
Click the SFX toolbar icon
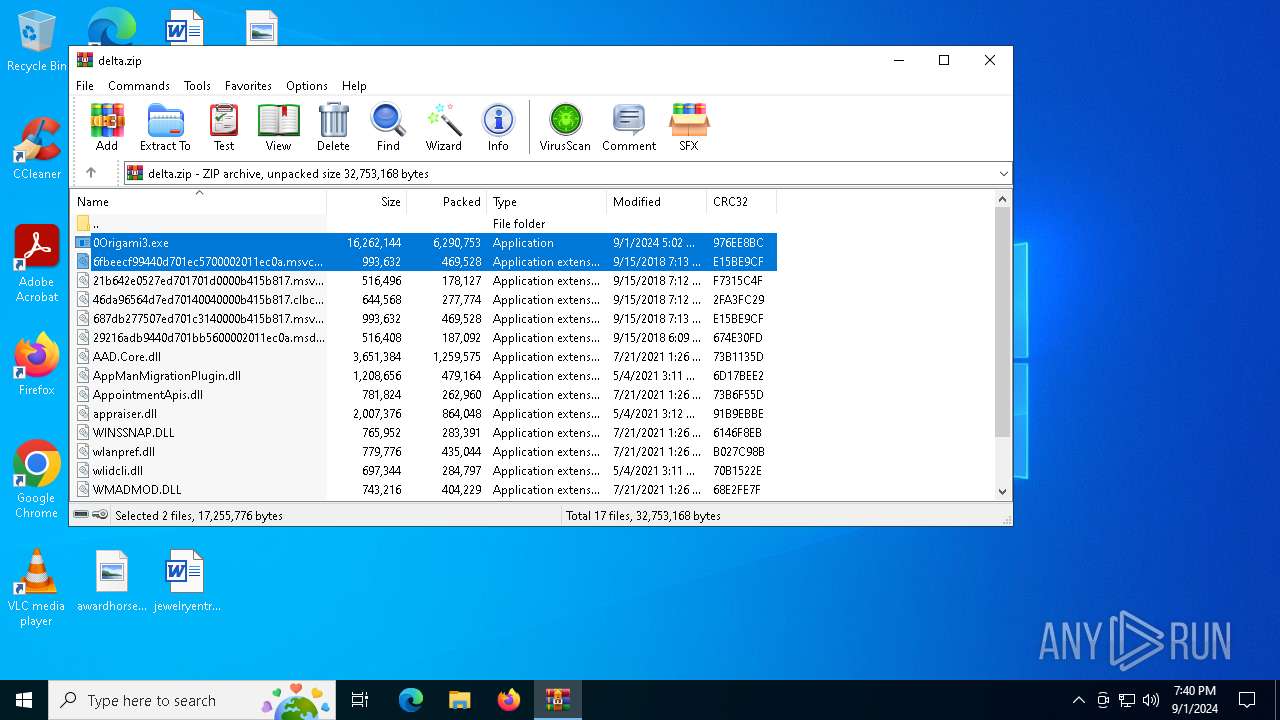tap(689, 127)
